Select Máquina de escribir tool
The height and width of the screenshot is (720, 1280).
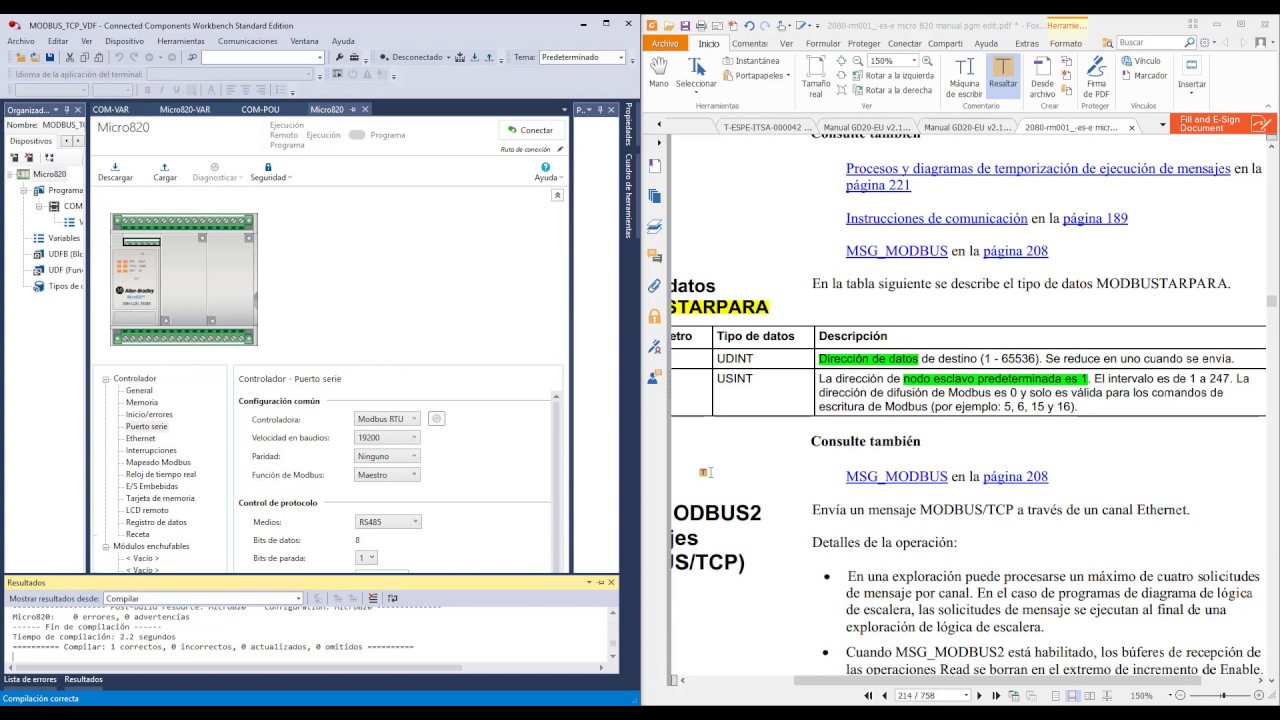coord(964,77)
